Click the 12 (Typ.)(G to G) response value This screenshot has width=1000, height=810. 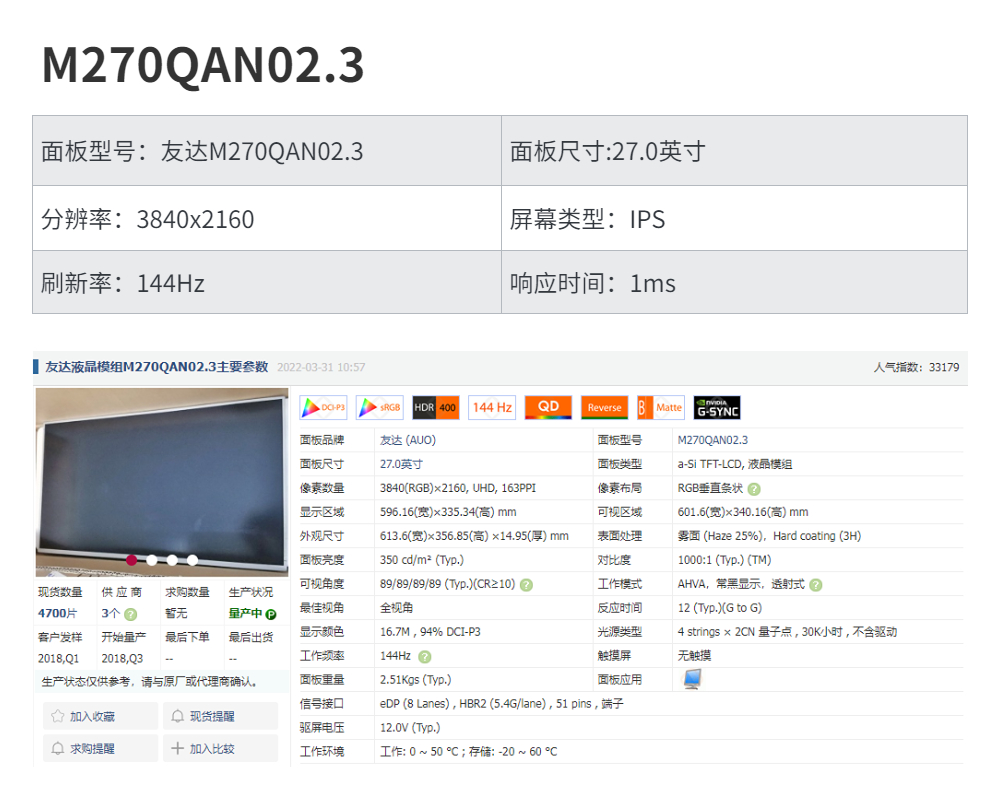(720, 608)
